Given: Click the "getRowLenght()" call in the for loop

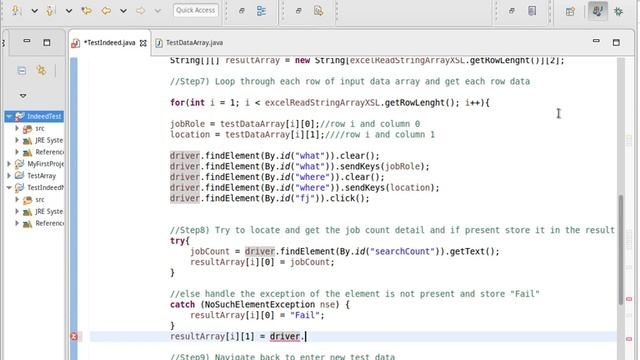Looking at the screenshot, I should pyautogui.click(x=422, y=102).
